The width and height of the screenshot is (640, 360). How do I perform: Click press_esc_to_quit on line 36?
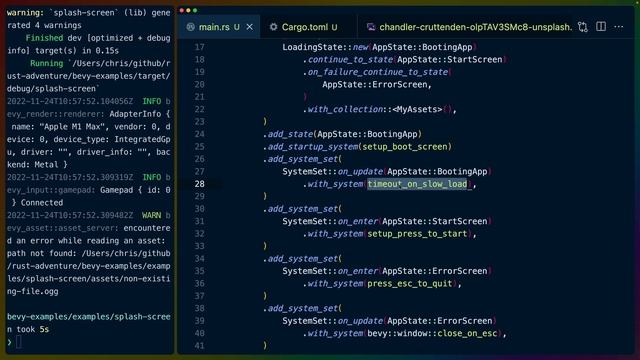point(409,284)
